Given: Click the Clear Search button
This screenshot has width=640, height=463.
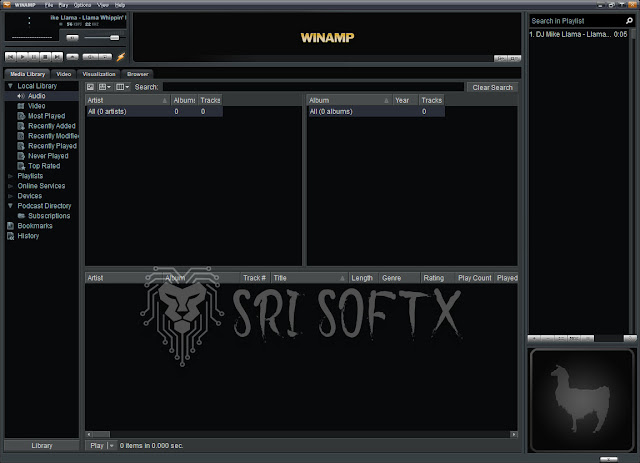Looking at the screenshot, I should tap(492, 87).
